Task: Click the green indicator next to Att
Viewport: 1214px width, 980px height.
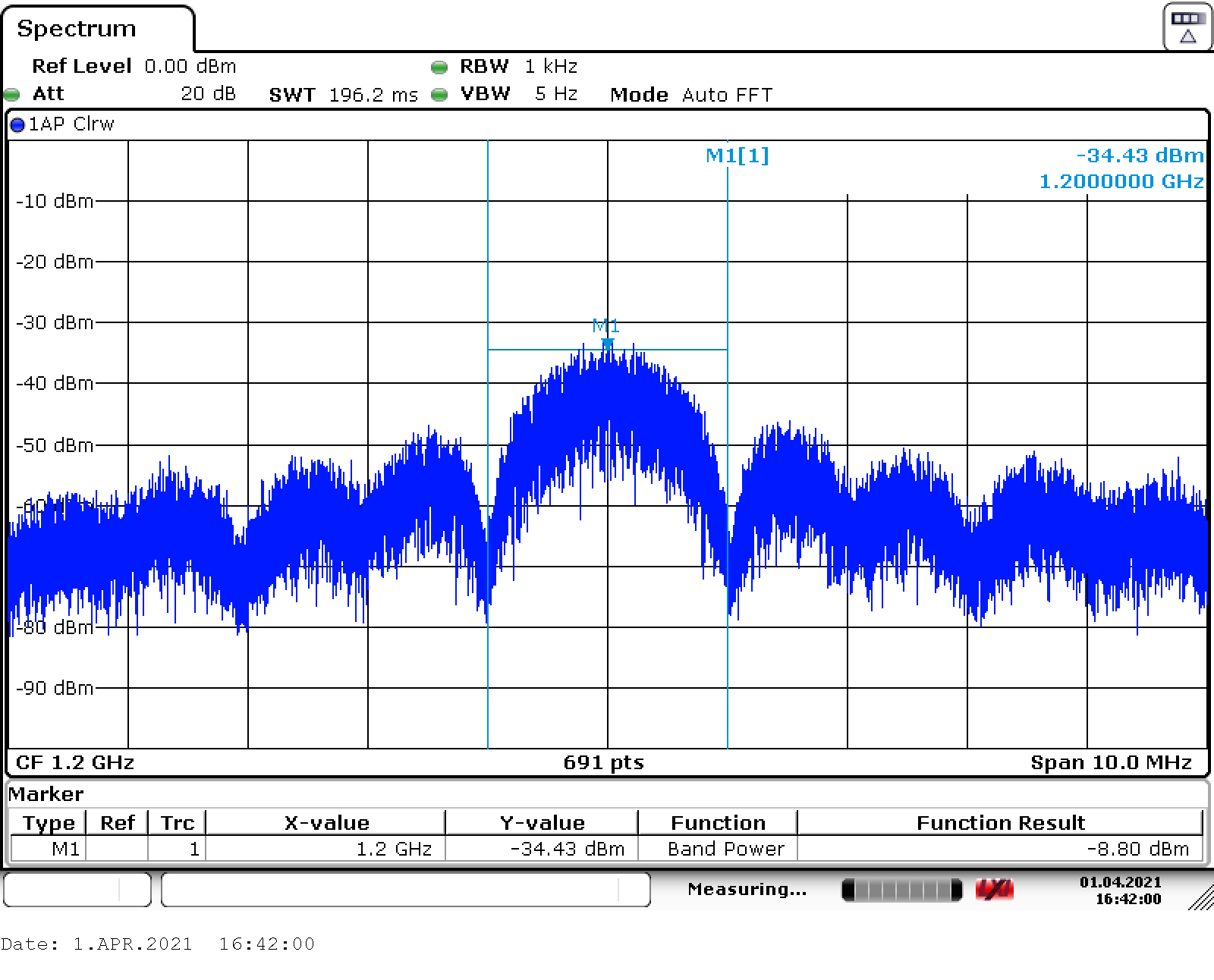Action: pos(11,95)
